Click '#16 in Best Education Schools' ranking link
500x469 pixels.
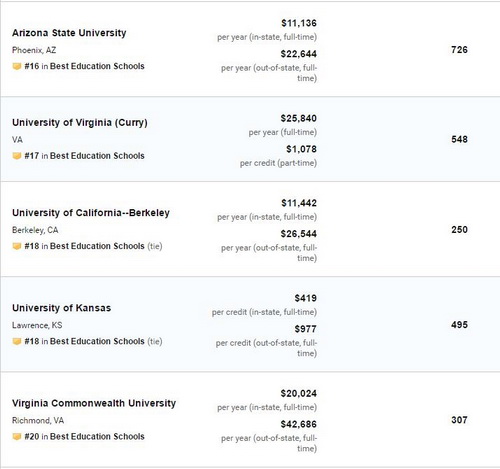click(x=84, y=66)
